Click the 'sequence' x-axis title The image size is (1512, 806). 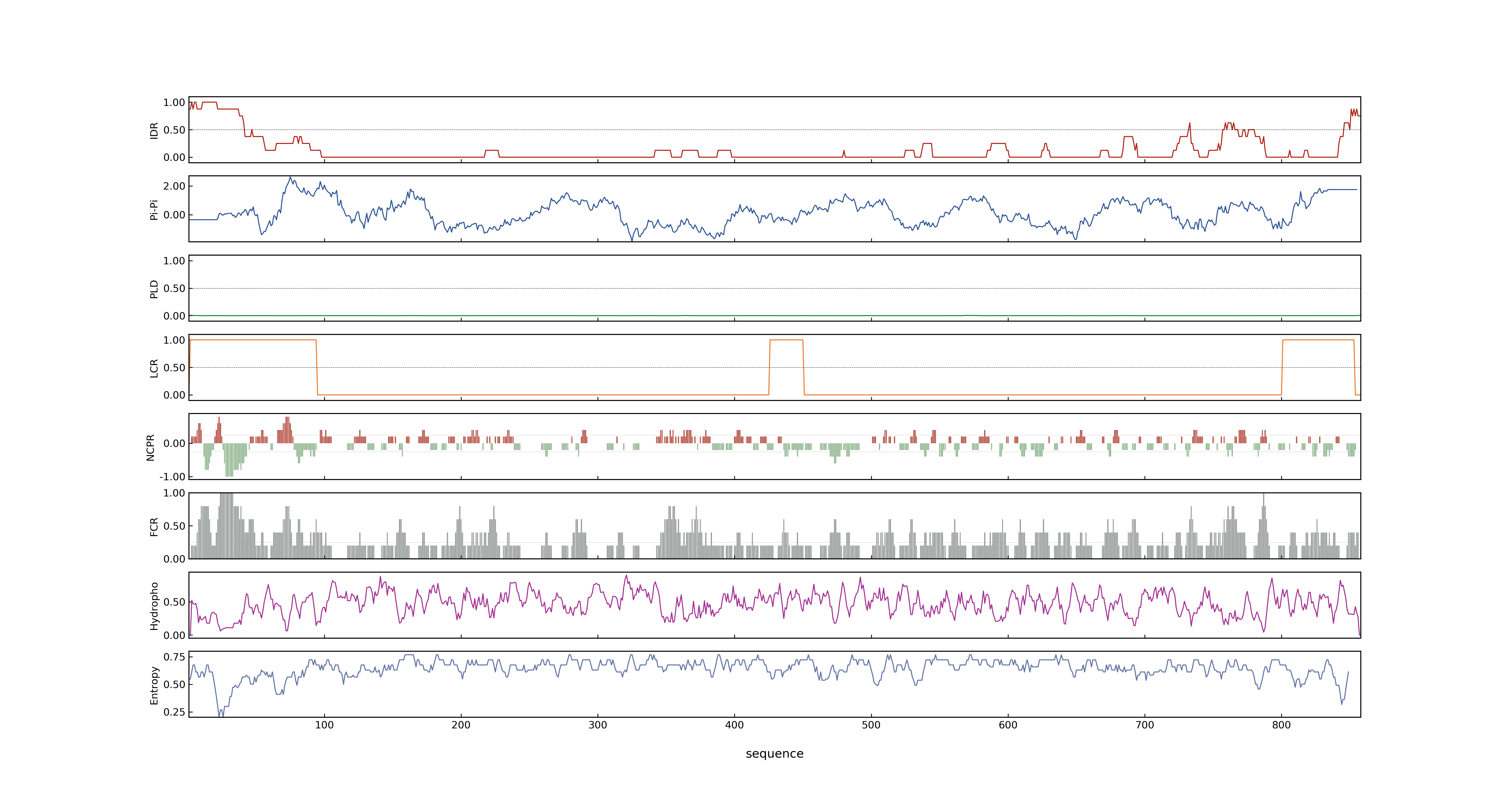[x=774, y=754]
